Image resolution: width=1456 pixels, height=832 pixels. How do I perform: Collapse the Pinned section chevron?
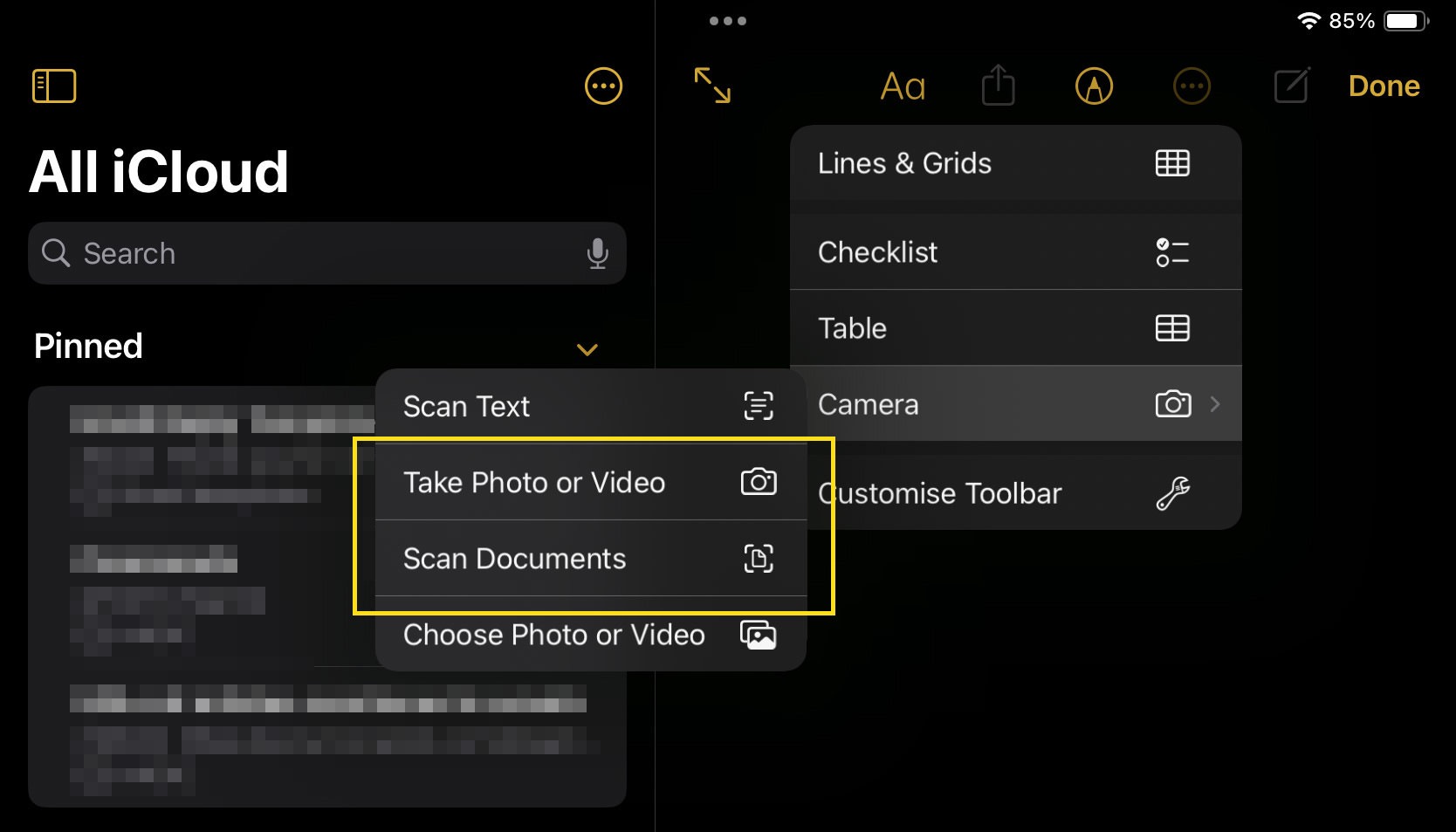(587, 349)
